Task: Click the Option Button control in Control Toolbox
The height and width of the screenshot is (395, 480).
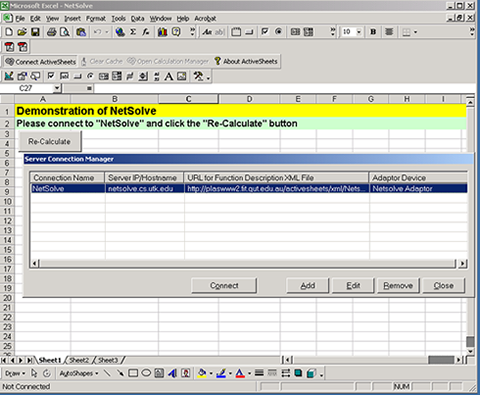Action: tap(90, 76)
